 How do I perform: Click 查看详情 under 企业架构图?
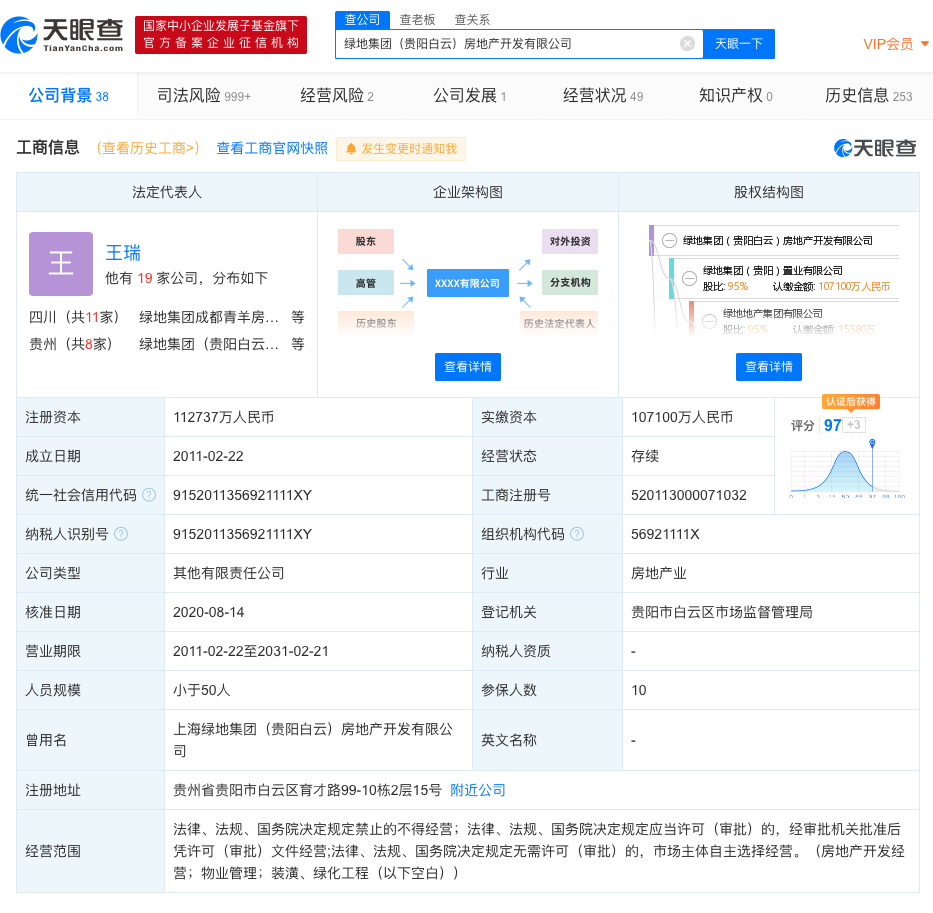(468, 367)
